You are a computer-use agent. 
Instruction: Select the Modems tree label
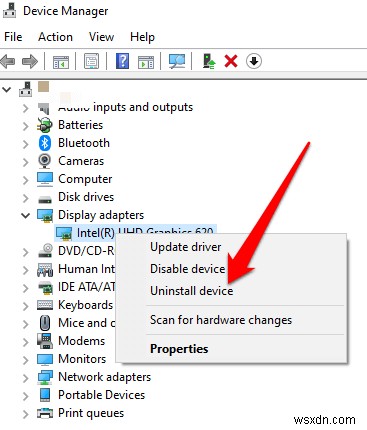coord(81,341)
